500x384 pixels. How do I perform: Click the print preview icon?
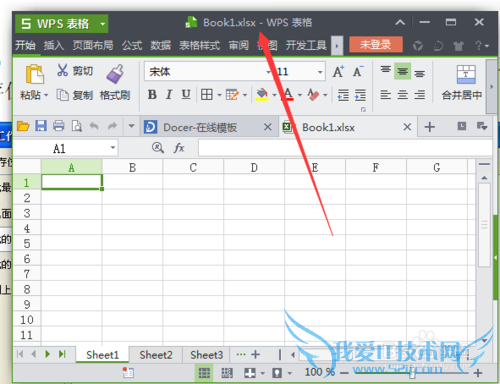point(77,126)
